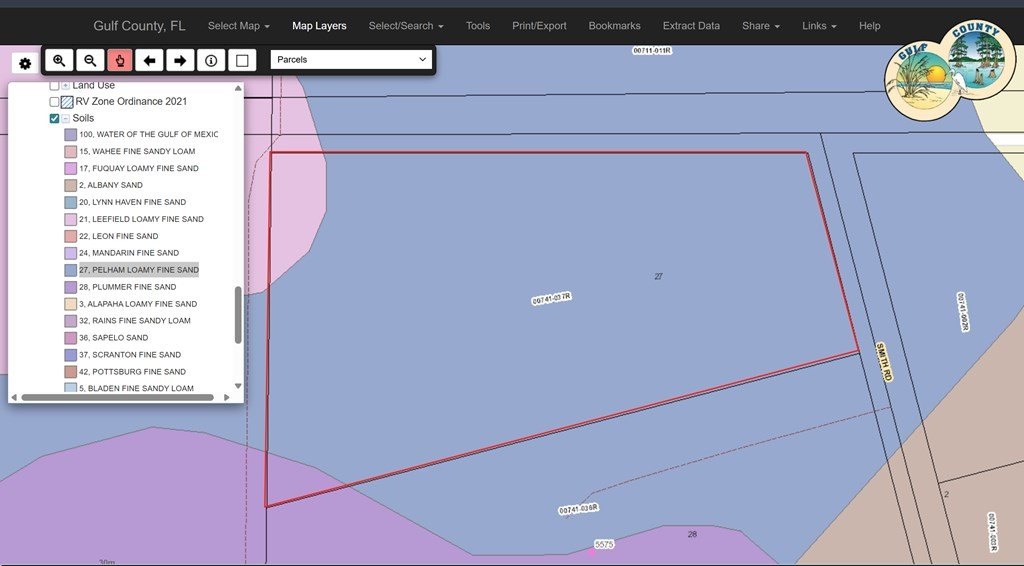
Task: Click the zoom out magnifier tool
Action: [90, 61]
